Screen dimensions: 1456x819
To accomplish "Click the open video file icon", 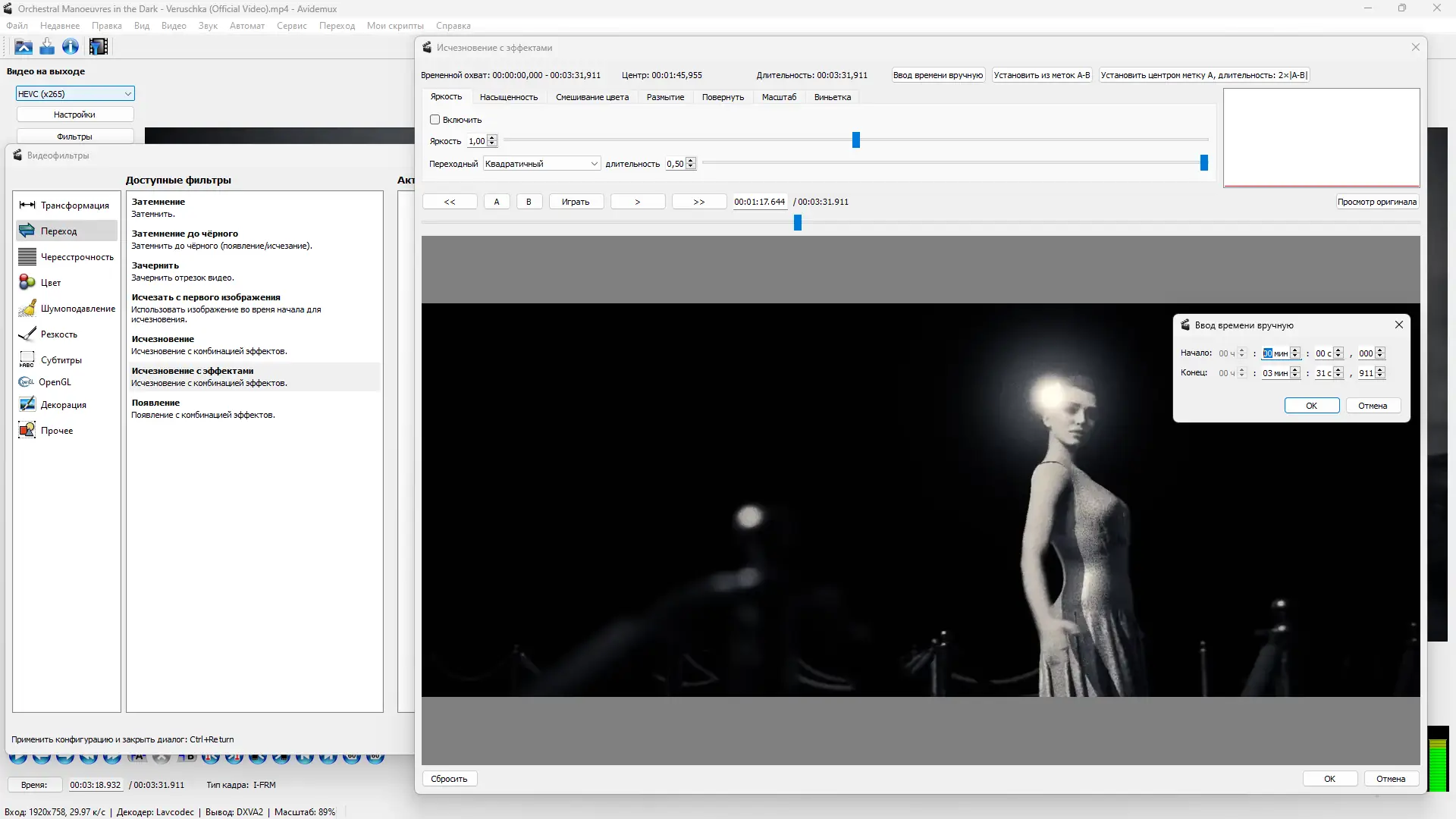I will [x=24, y=47].
